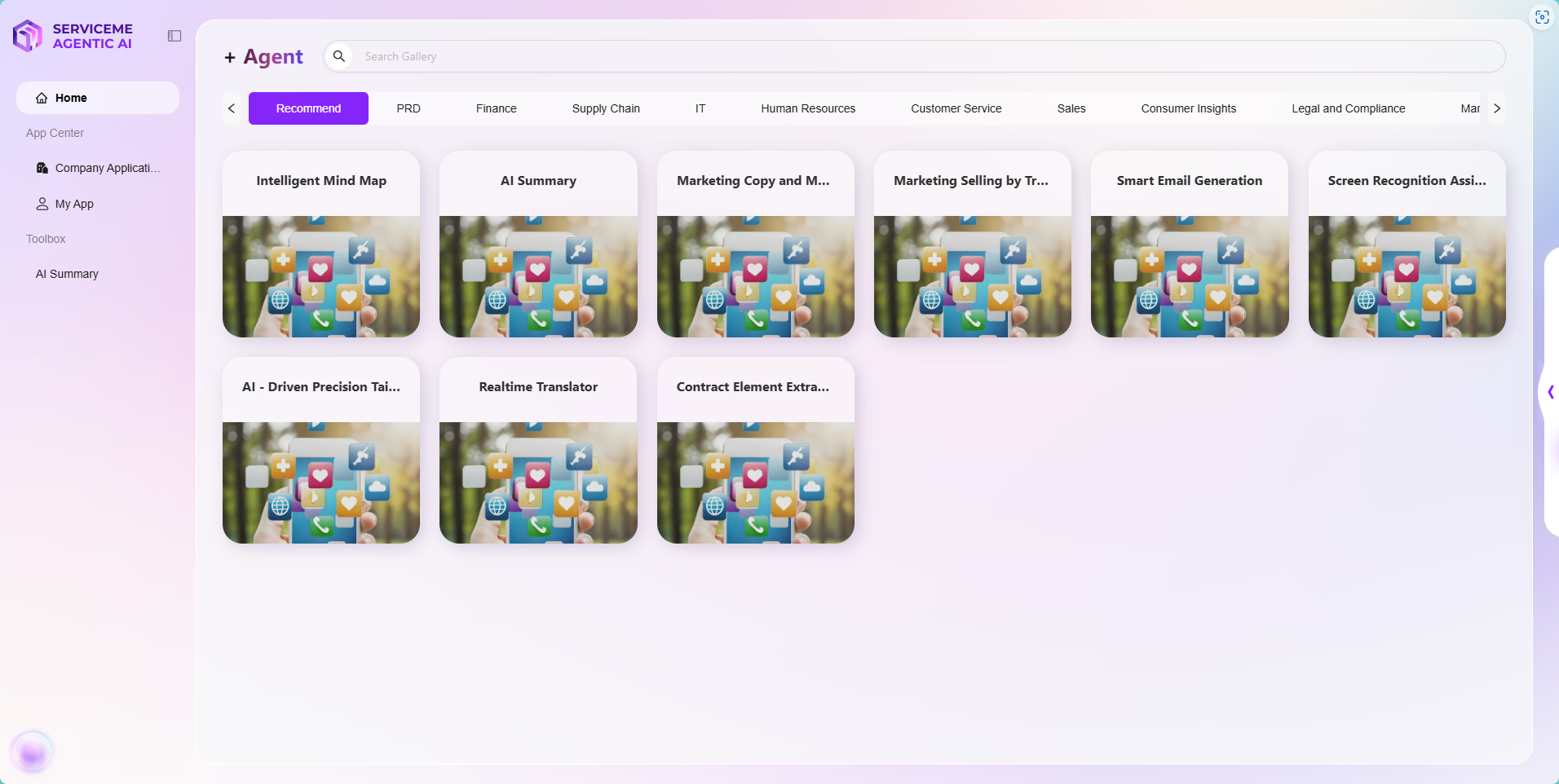Click the AI Summary card thumbnail image
1559x784 pixels.
538,276
